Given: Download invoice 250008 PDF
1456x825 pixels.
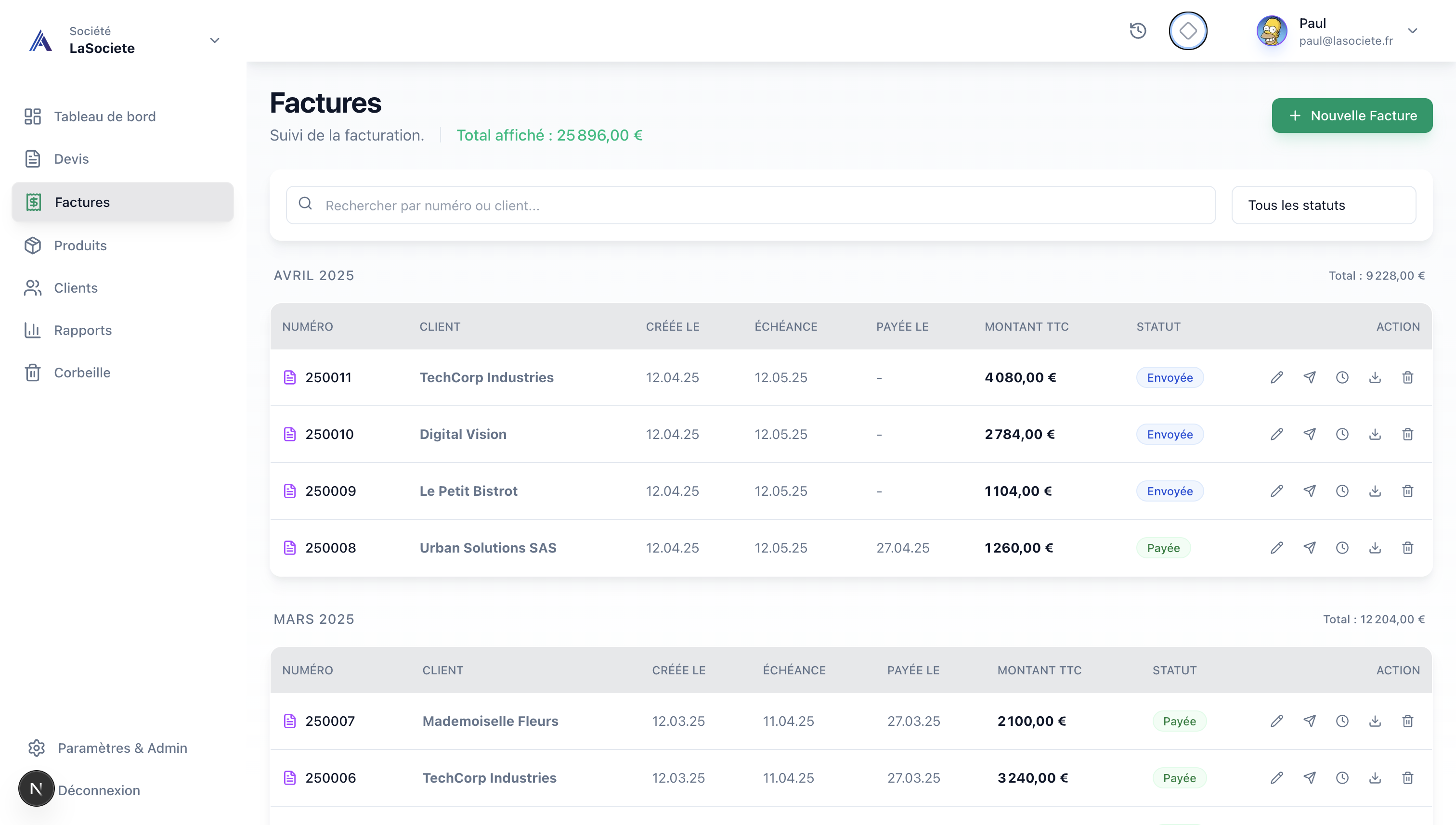Looking at the screenshot, I should pyautogui.click(x=1375, y=548).
